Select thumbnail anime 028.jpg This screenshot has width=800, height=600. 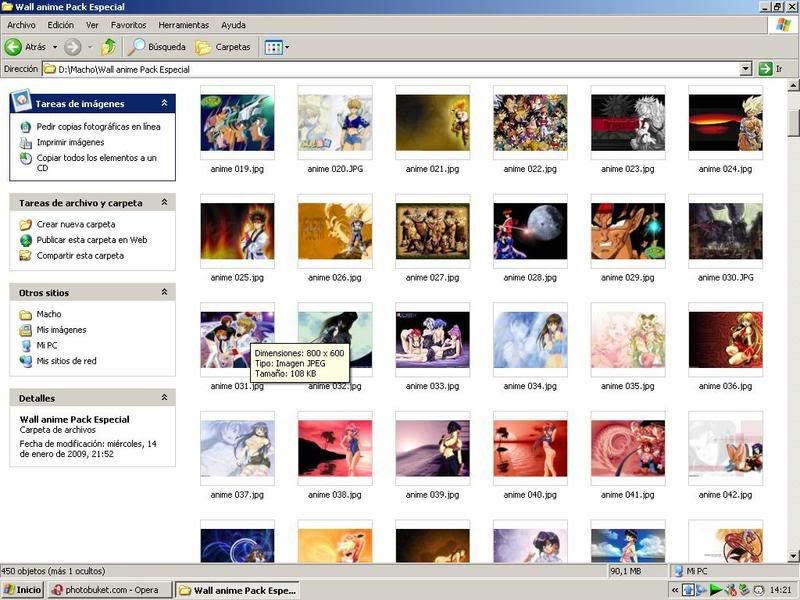coord(530,231)
